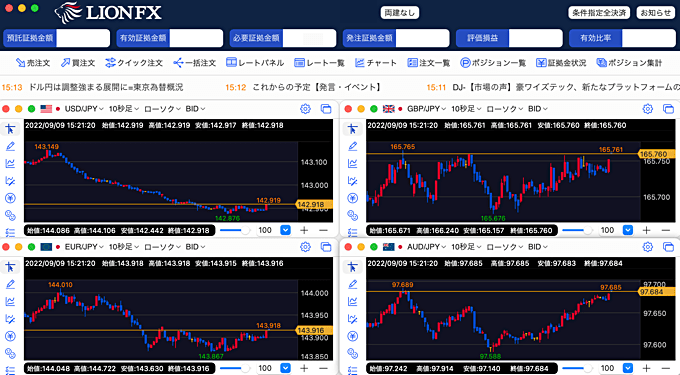The image size is (680, 375).
Task: Open ローソク chart type dropdown in EUR/JPY chart
Action: [162, 247]
